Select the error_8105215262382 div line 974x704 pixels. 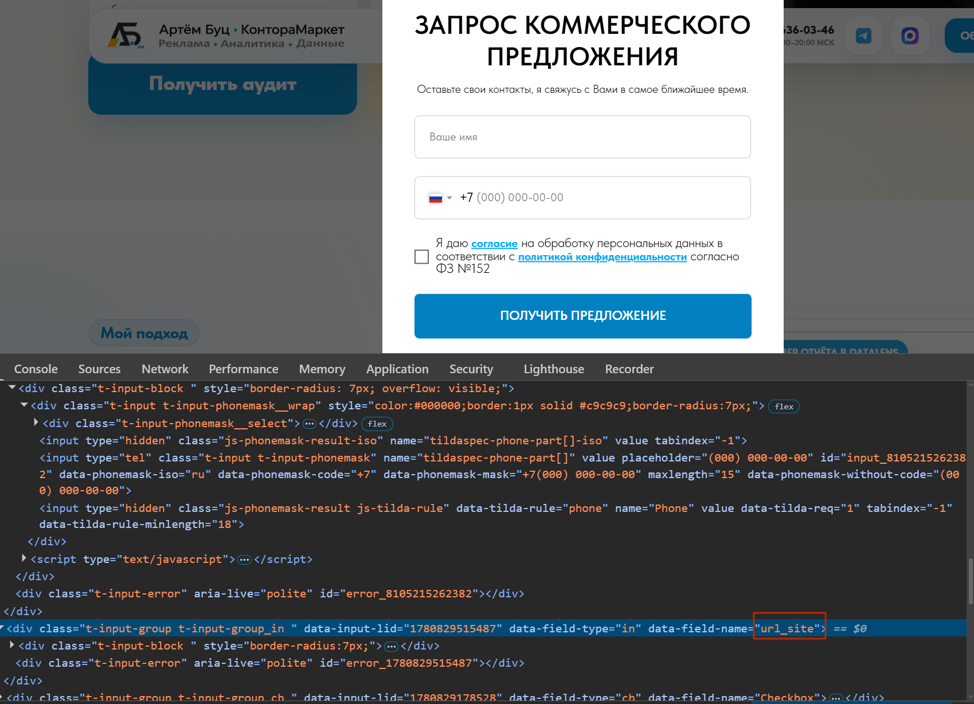coord(270,593)
